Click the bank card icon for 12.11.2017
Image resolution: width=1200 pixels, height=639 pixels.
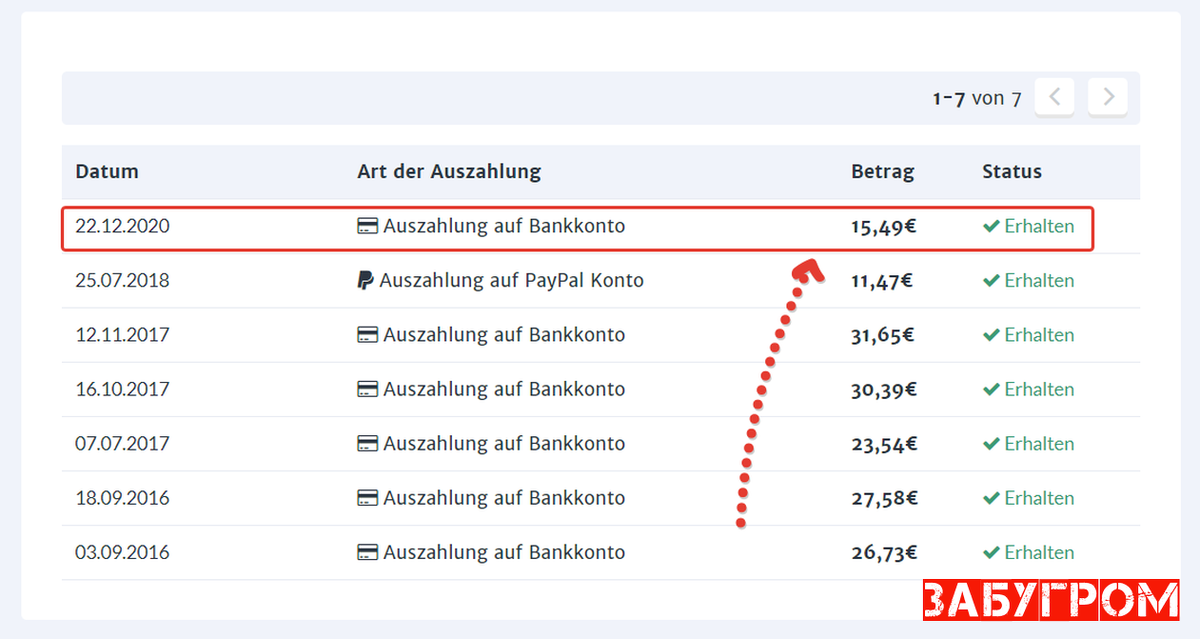(x=367, y=335)
